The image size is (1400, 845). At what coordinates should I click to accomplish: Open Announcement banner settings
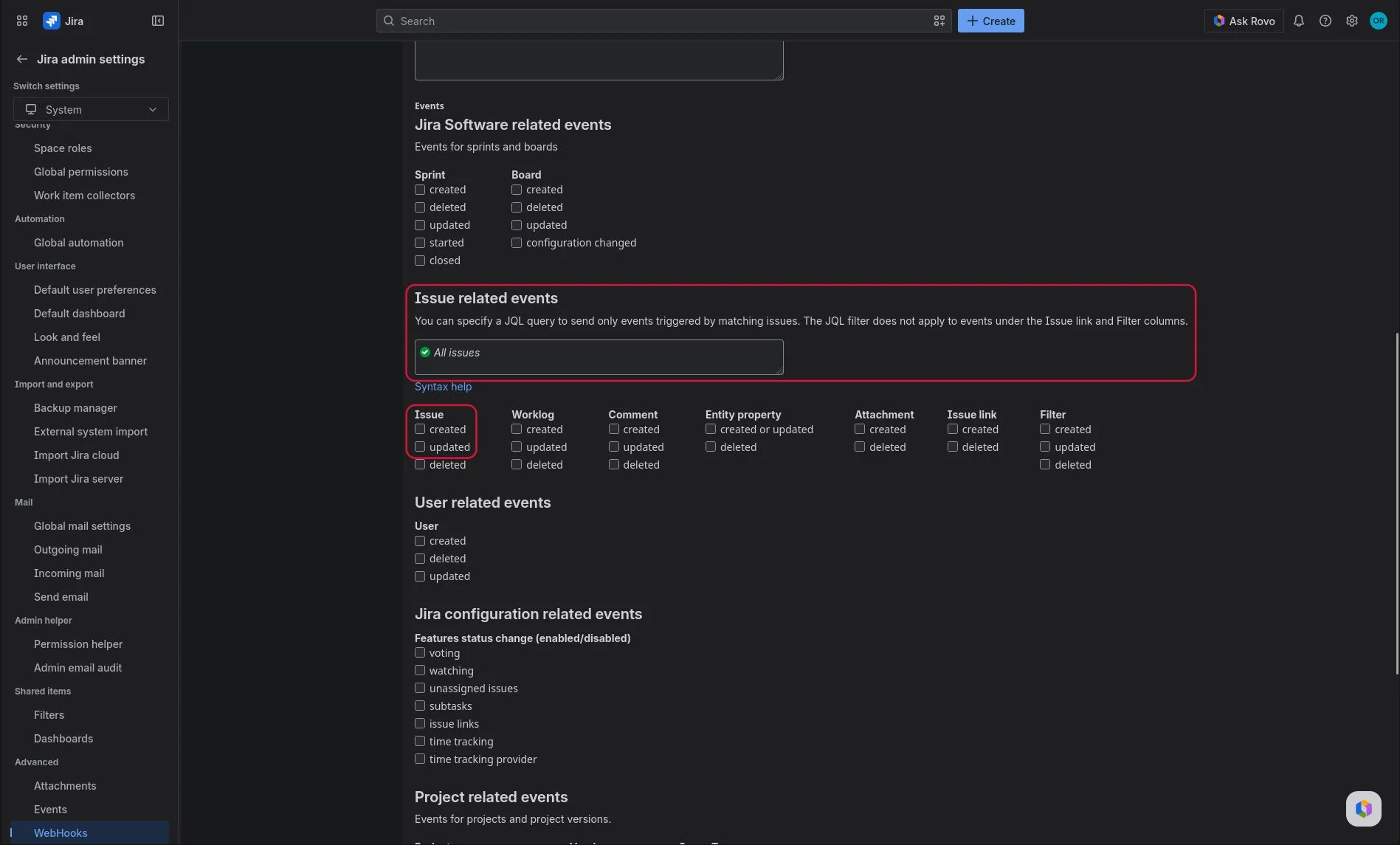(90, 361)
